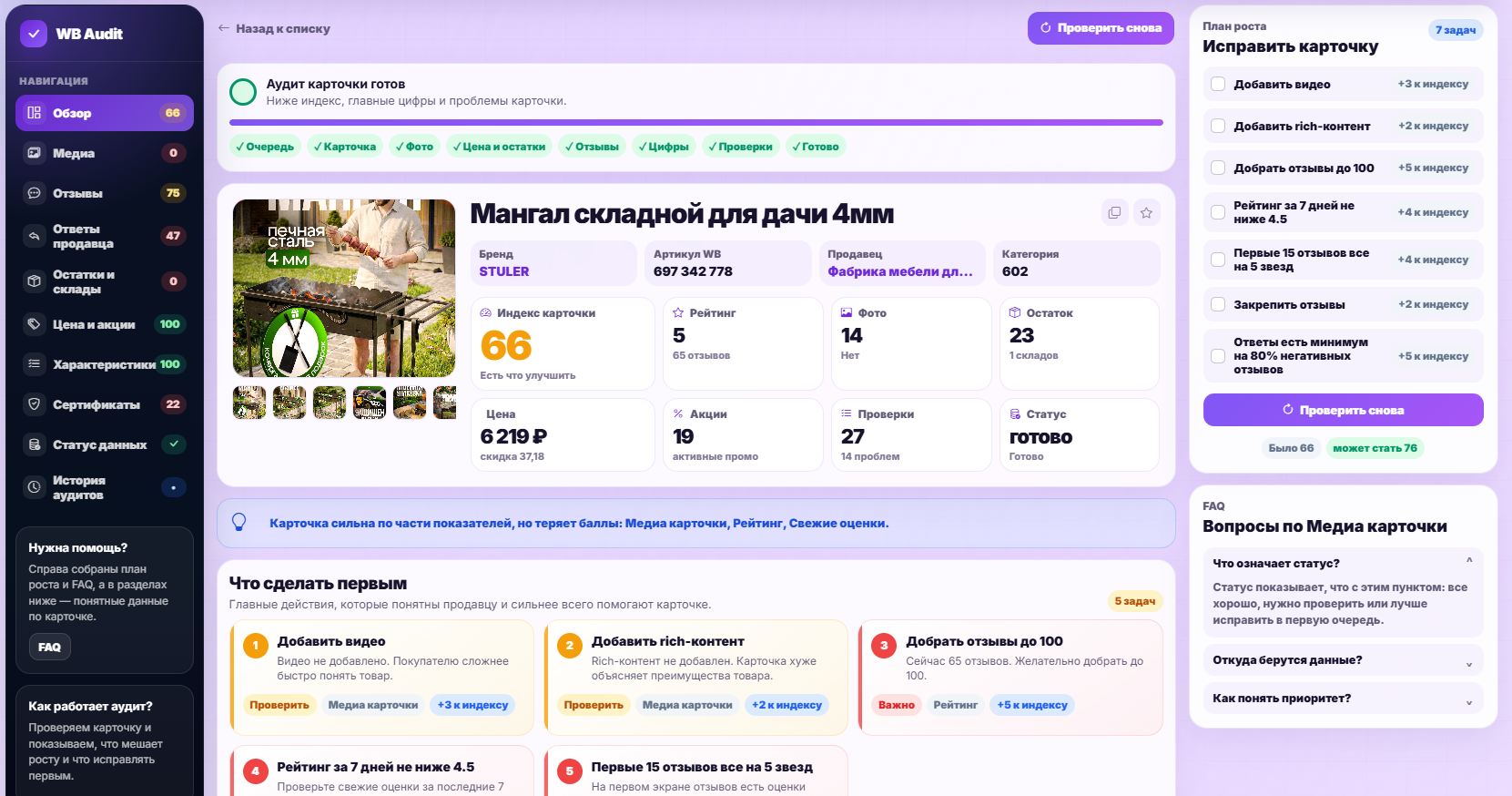
Task: Open the Отзывы navigation section
Action: pos(105,193)
